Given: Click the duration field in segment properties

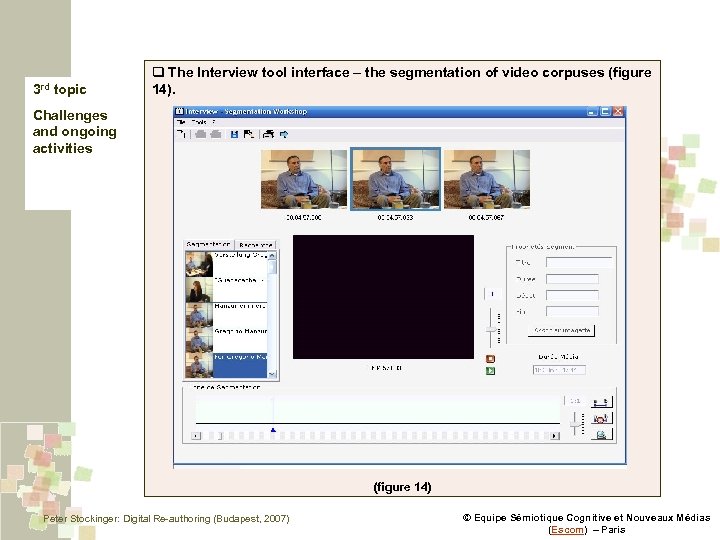Looking at the screenshot, I should tap(572, 279).
